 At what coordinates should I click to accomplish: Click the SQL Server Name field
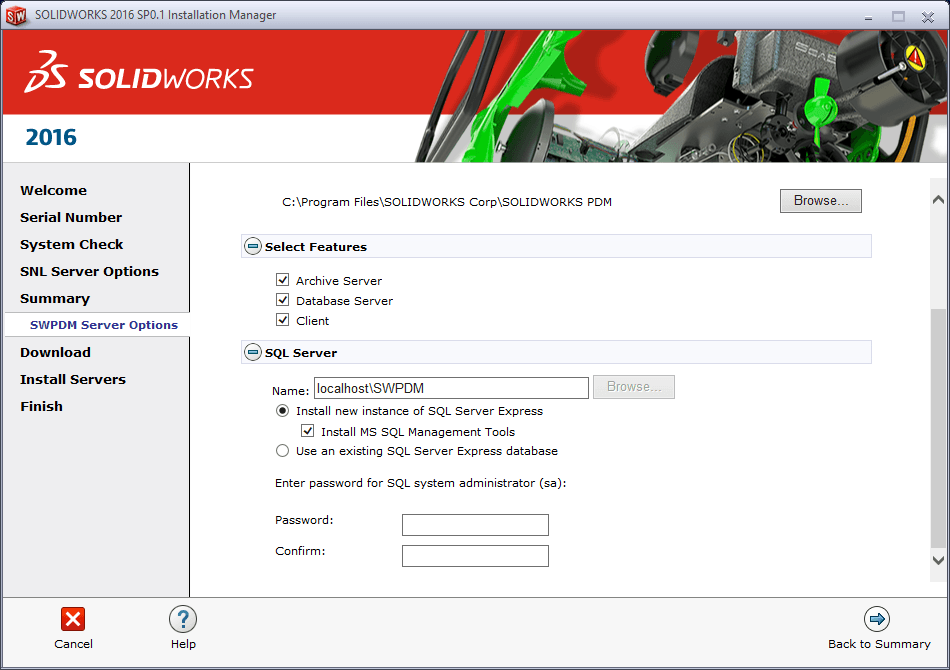(450, 388)
